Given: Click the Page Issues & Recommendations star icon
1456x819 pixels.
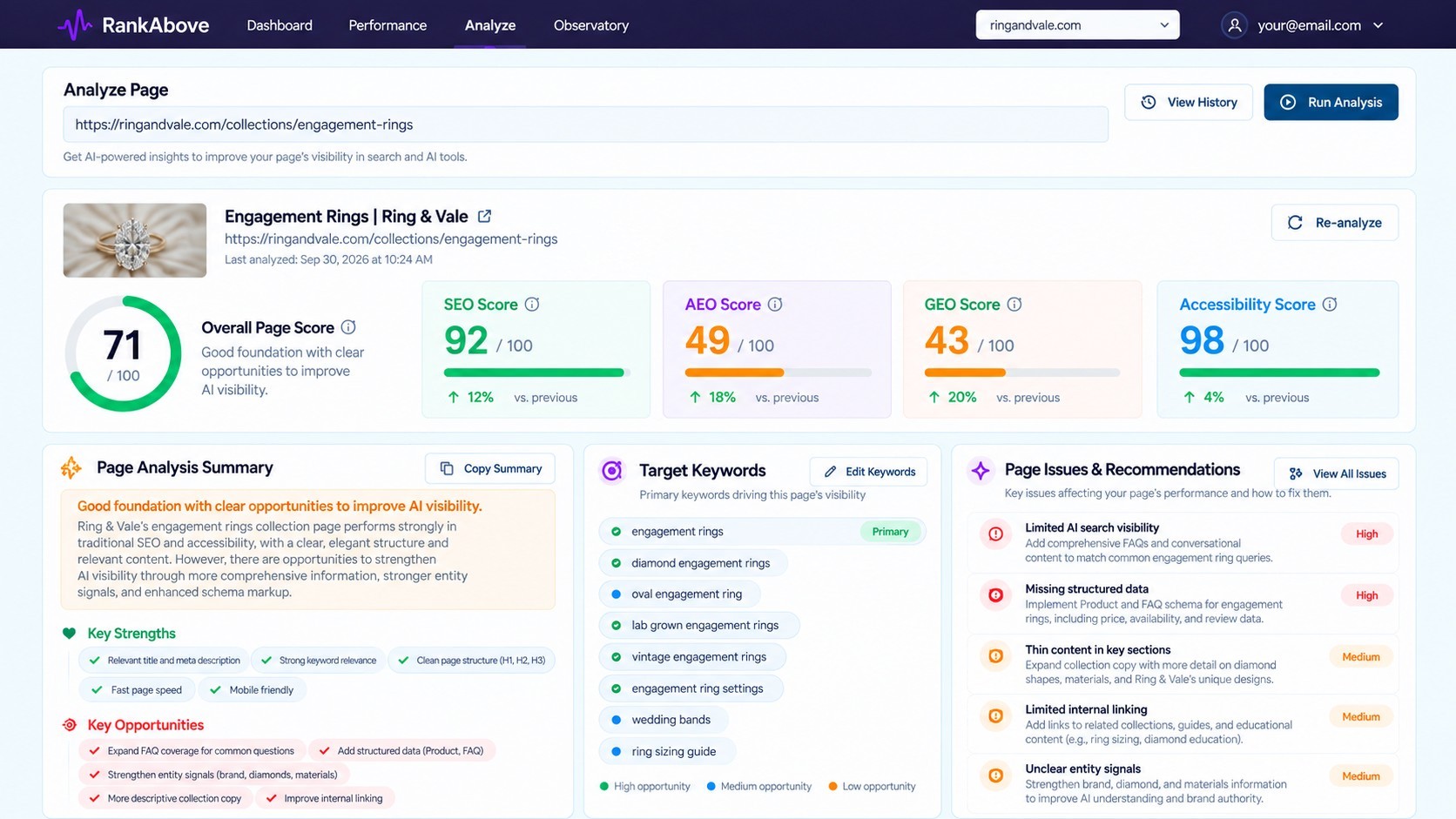Looking at the screenshot, I should [x=981, y=471].
